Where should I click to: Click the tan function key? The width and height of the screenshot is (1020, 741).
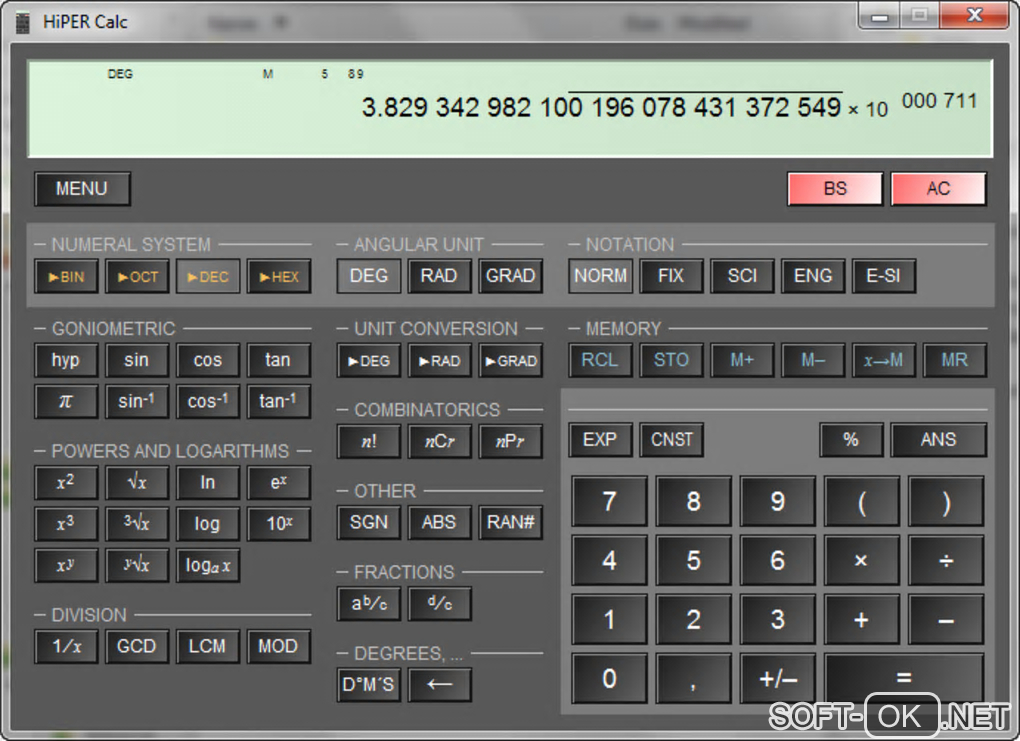coord(279,360)
